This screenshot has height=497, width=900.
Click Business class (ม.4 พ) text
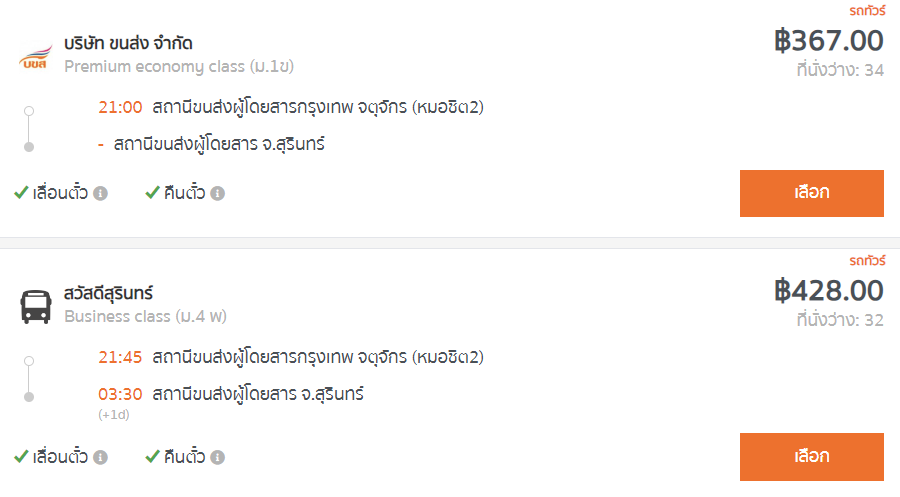click(x=145, y=317)
